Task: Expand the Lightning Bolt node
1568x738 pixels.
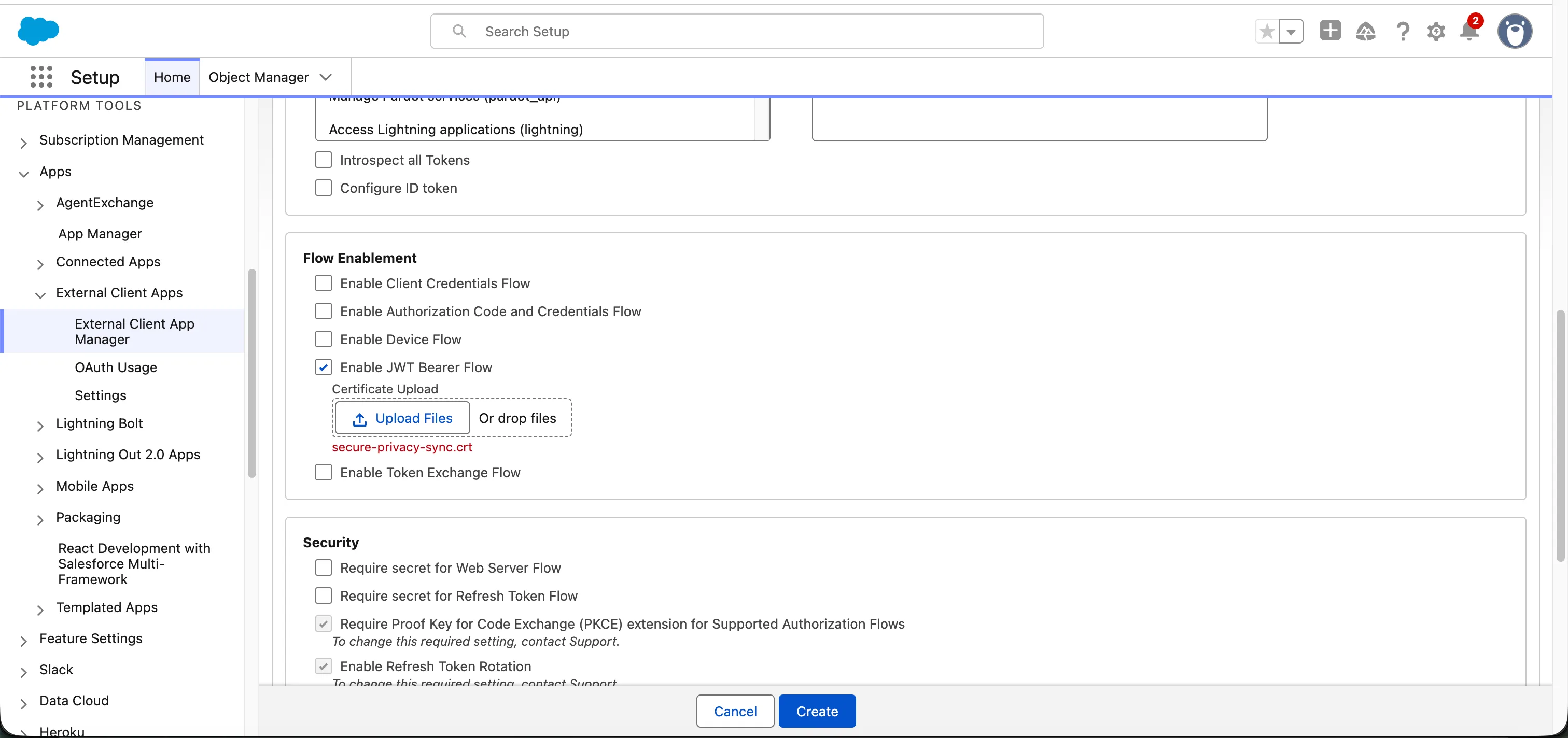Action: (40, 427)
